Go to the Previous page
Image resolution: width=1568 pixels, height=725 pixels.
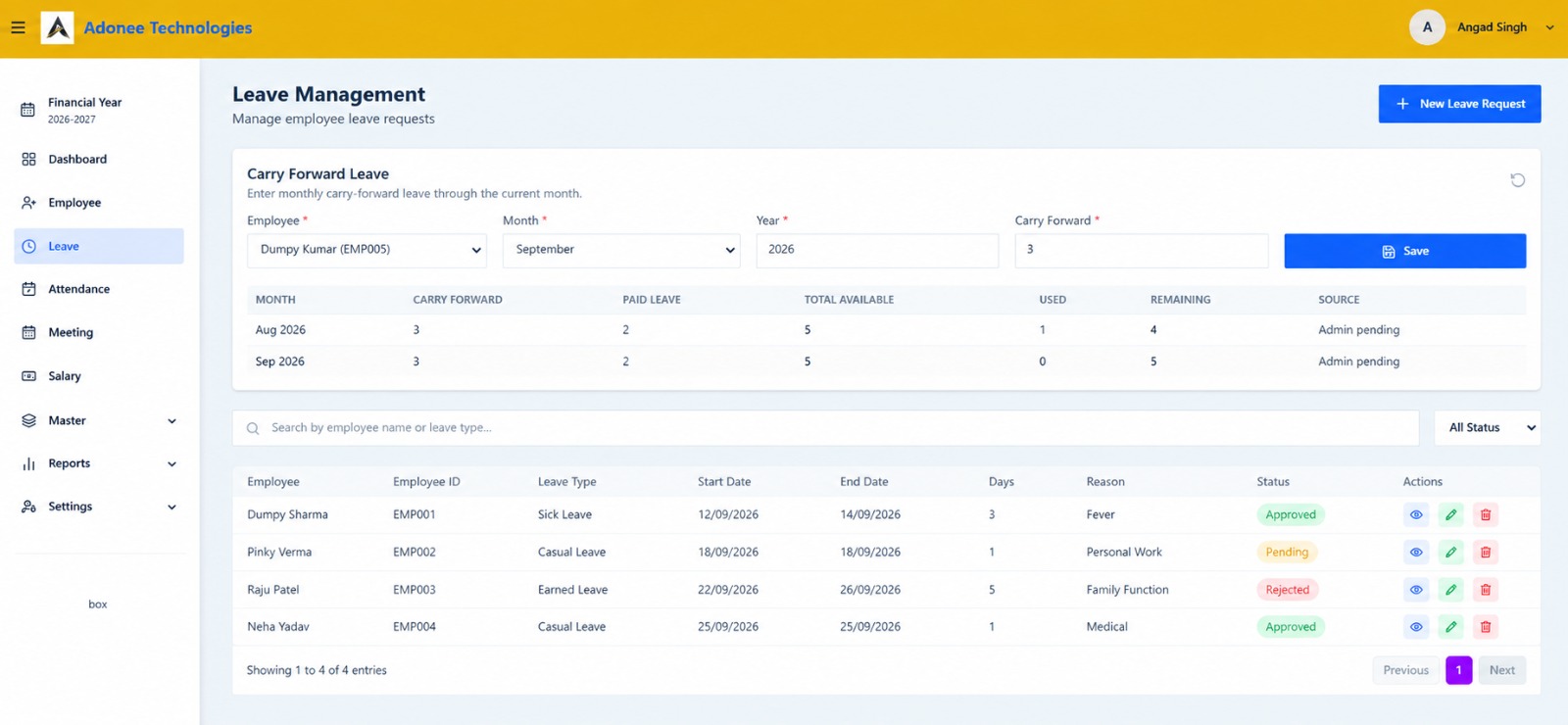pyautogui.click(x=1405, y=670)
